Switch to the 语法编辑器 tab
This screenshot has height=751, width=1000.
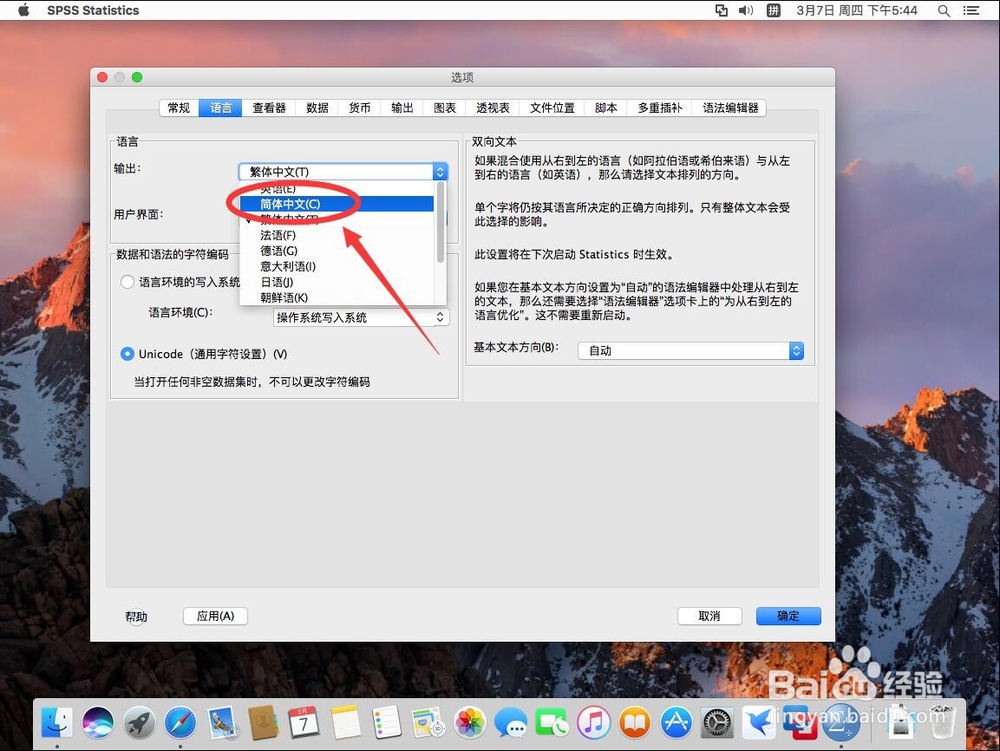[730, 108]
